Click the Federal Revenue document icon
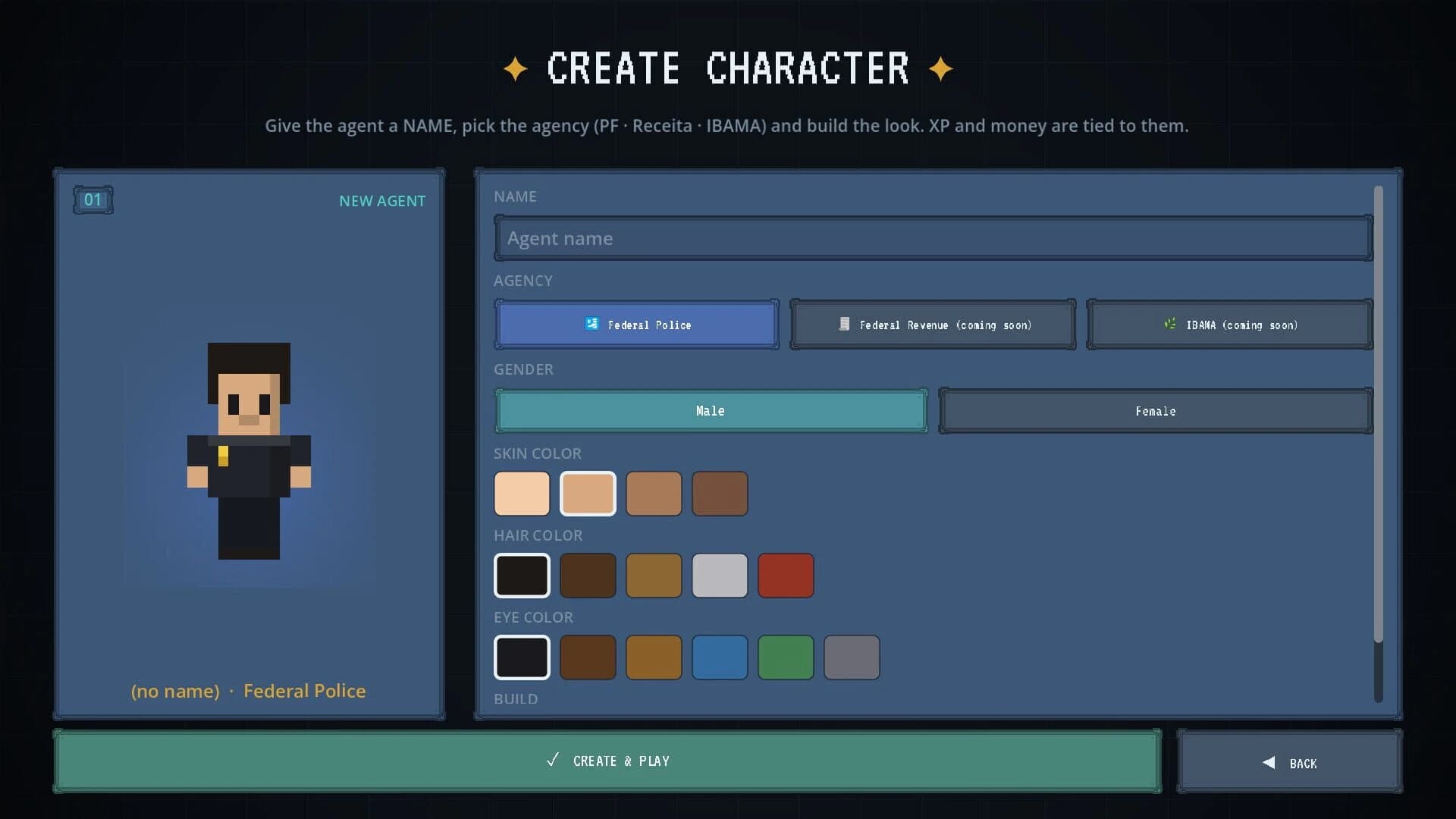Screen dimensions: 1456x819 pyautogui.click(x=844, y=324)
